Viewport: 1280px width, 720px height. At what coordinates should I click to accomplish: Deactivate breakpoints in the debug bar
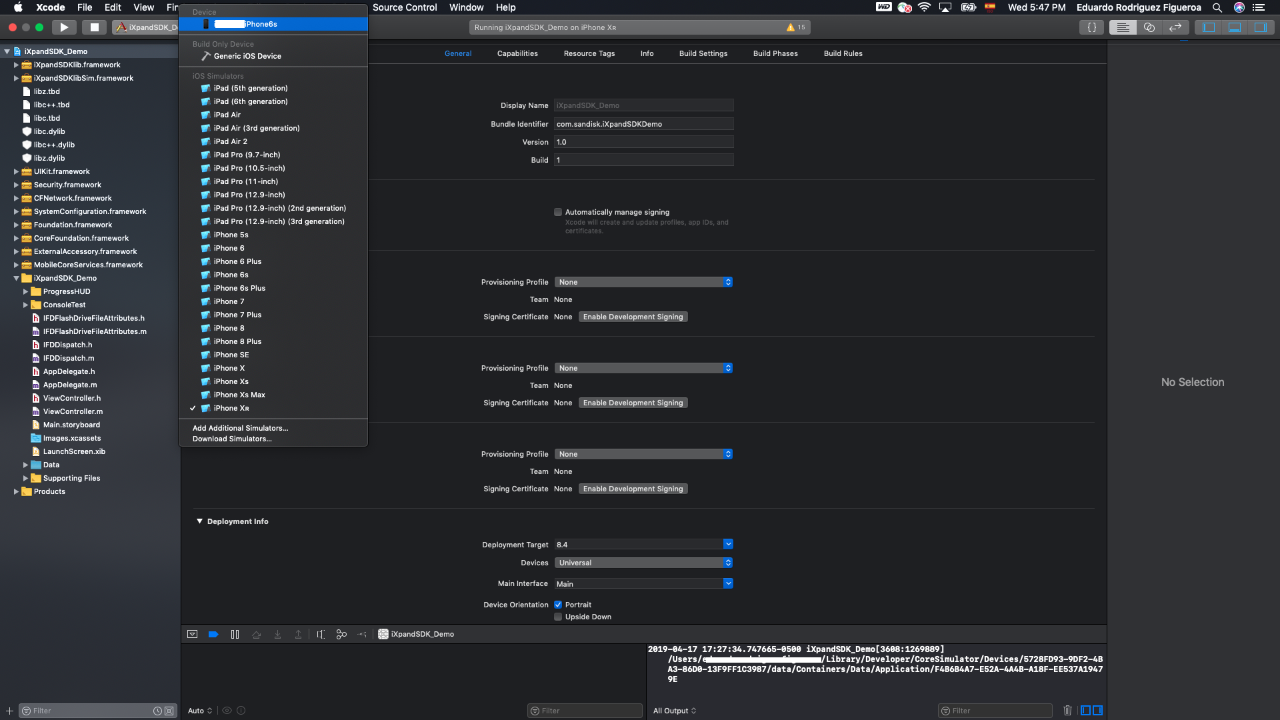(213, 634)
